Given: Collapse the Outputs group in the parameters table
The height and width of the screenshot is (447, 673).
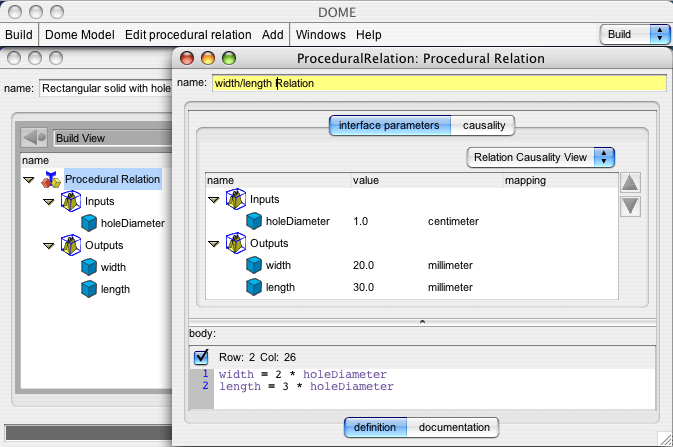Looking at the screenshot, I should coord(214,244).
